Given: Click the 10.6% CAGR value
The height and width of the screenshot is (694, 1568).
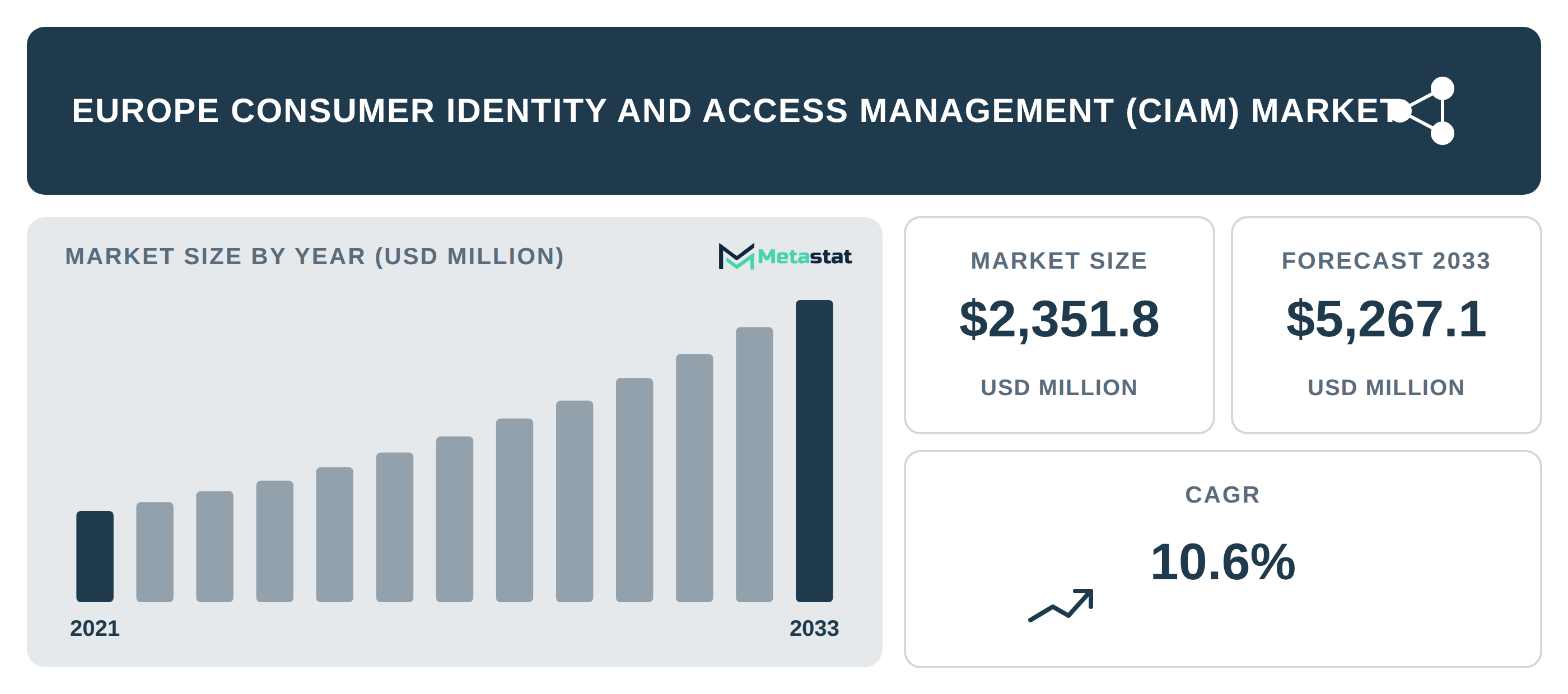Looking at the screenshot, I should 1222,561.
